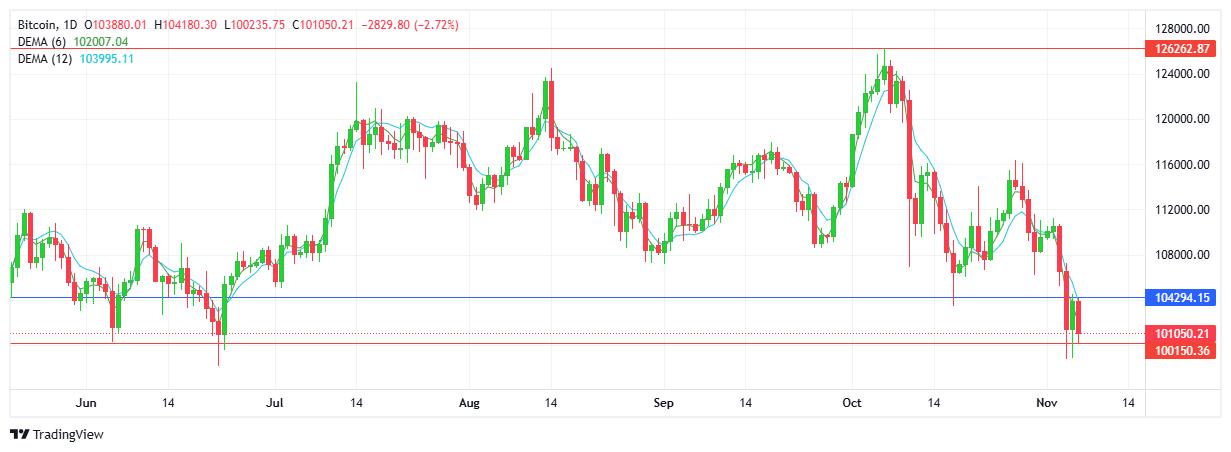Click the Aug label on time axis
1231x452 pixels.
tap(469, 403)
